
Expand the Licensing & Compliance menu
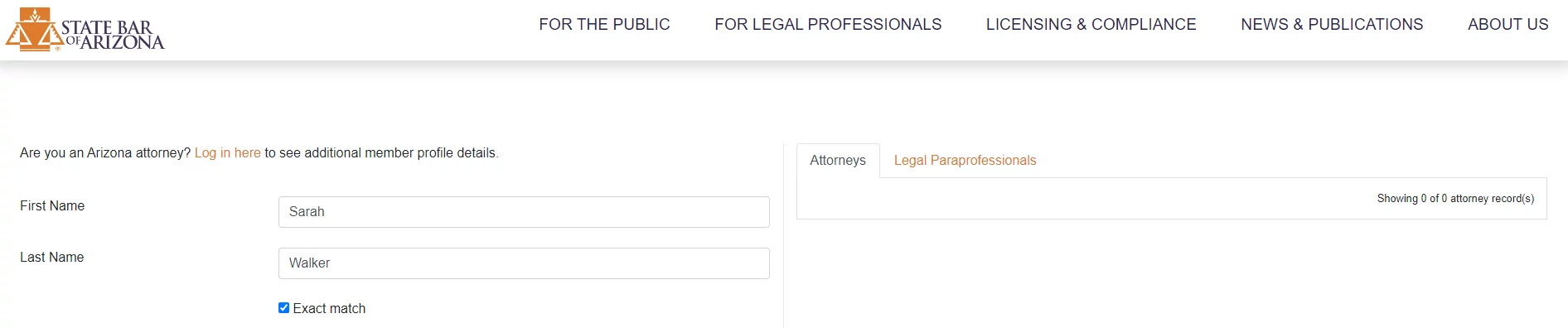(x=1091, y=25)
